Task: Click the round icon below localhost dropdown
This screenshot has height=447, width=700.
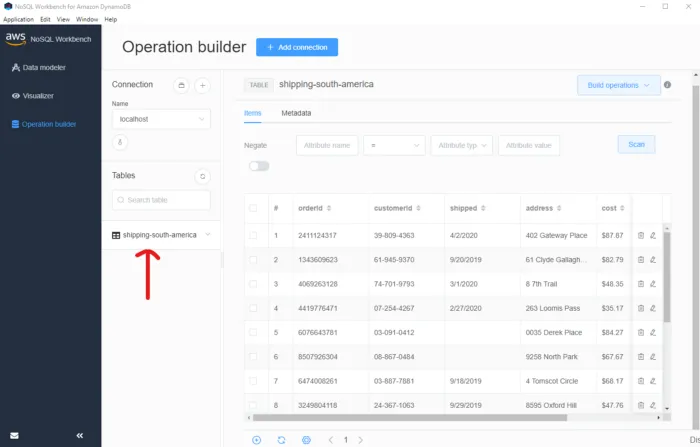Action: 120,142
